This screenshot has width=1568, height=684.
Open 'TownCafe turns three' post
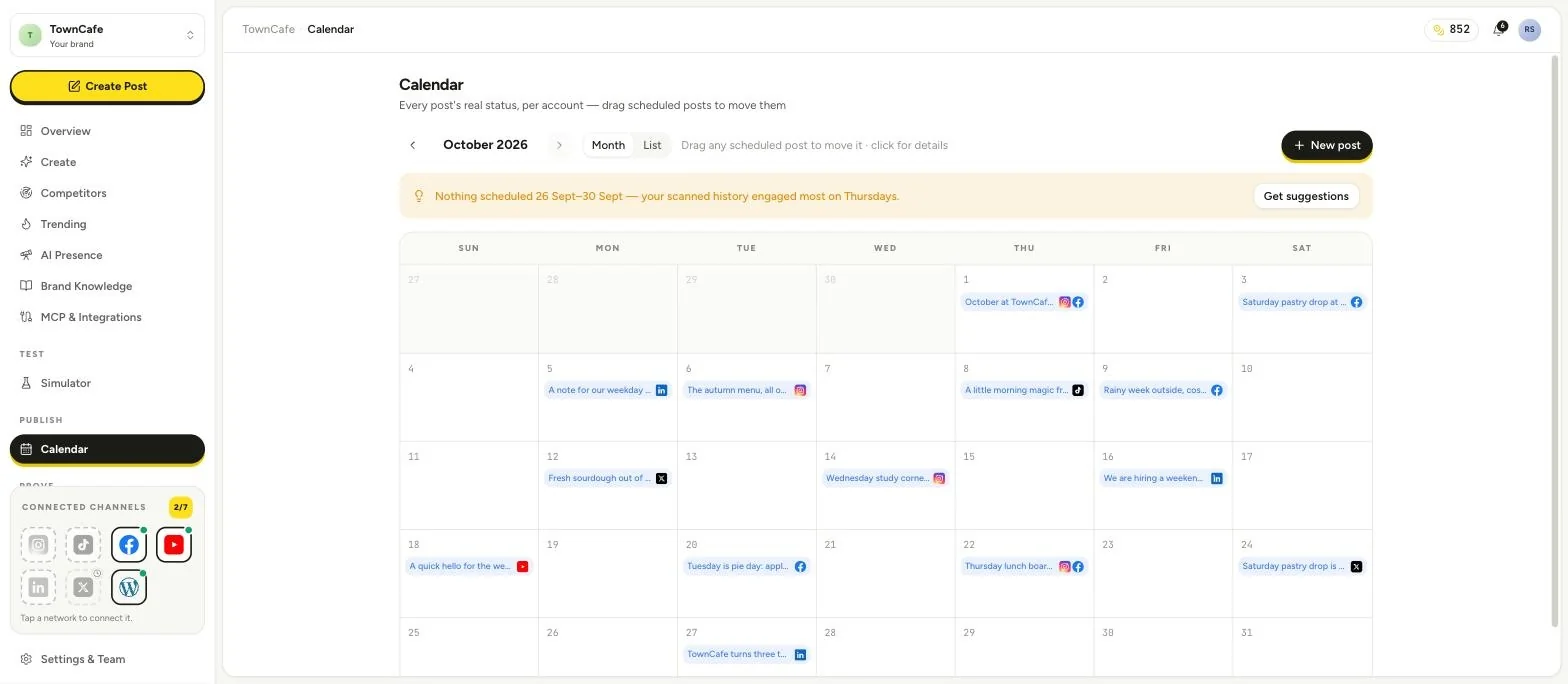pyautogui.click(x=746, y=654)
